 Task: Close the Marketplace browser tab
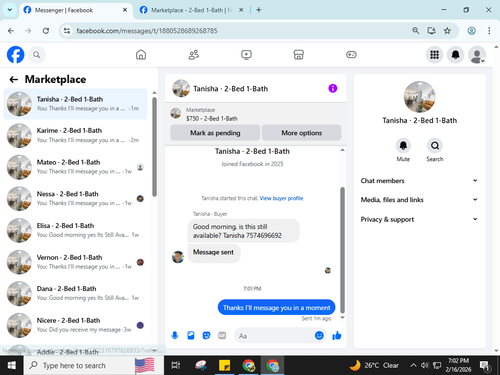pos(241,10)
